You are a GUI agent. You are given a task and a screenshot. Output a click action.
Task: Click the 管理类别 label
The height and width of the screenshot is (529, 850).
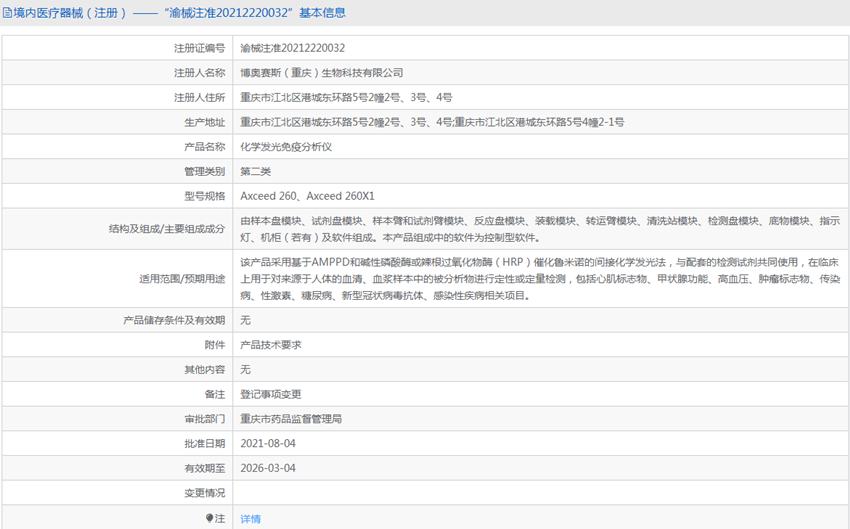point(204,171)
